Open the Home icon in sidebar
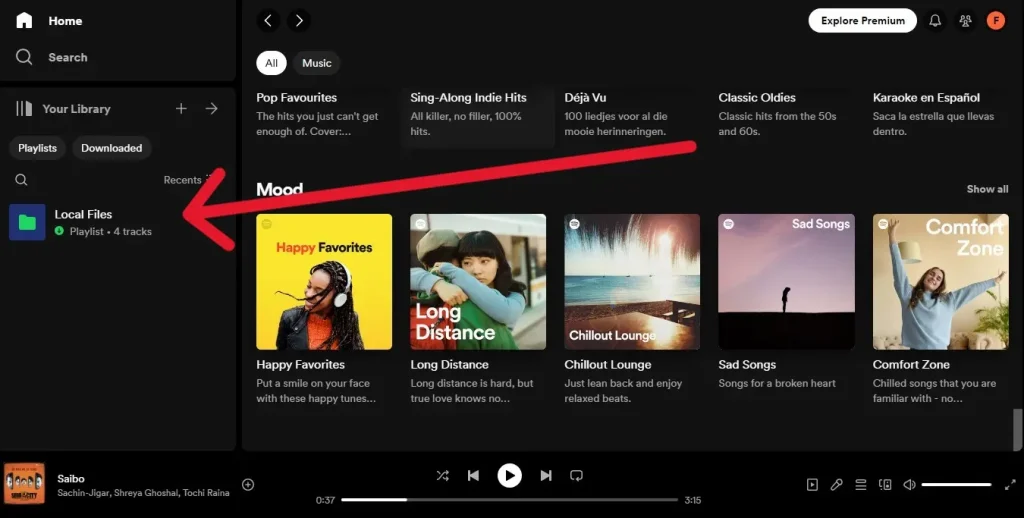This screenshot has height=518, width=1024. pos(24,20)
